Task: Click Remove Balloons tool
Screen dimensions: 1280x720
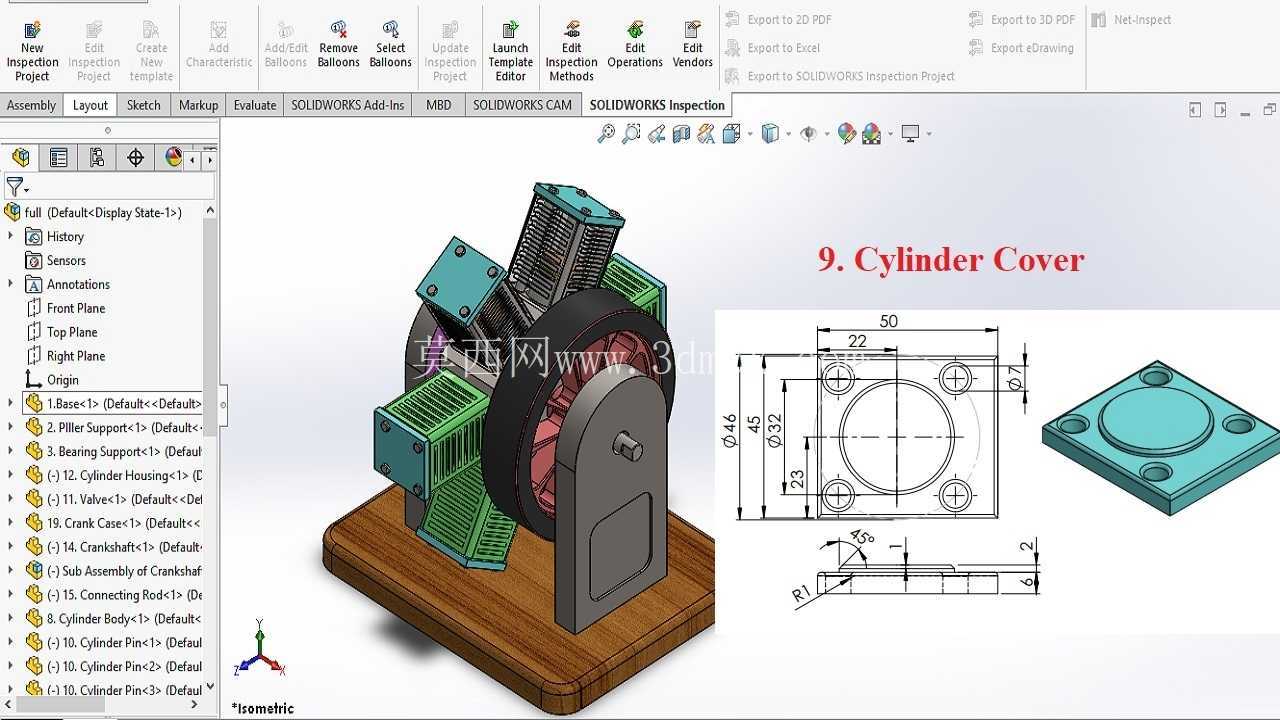Action: [x=339, y=44]
